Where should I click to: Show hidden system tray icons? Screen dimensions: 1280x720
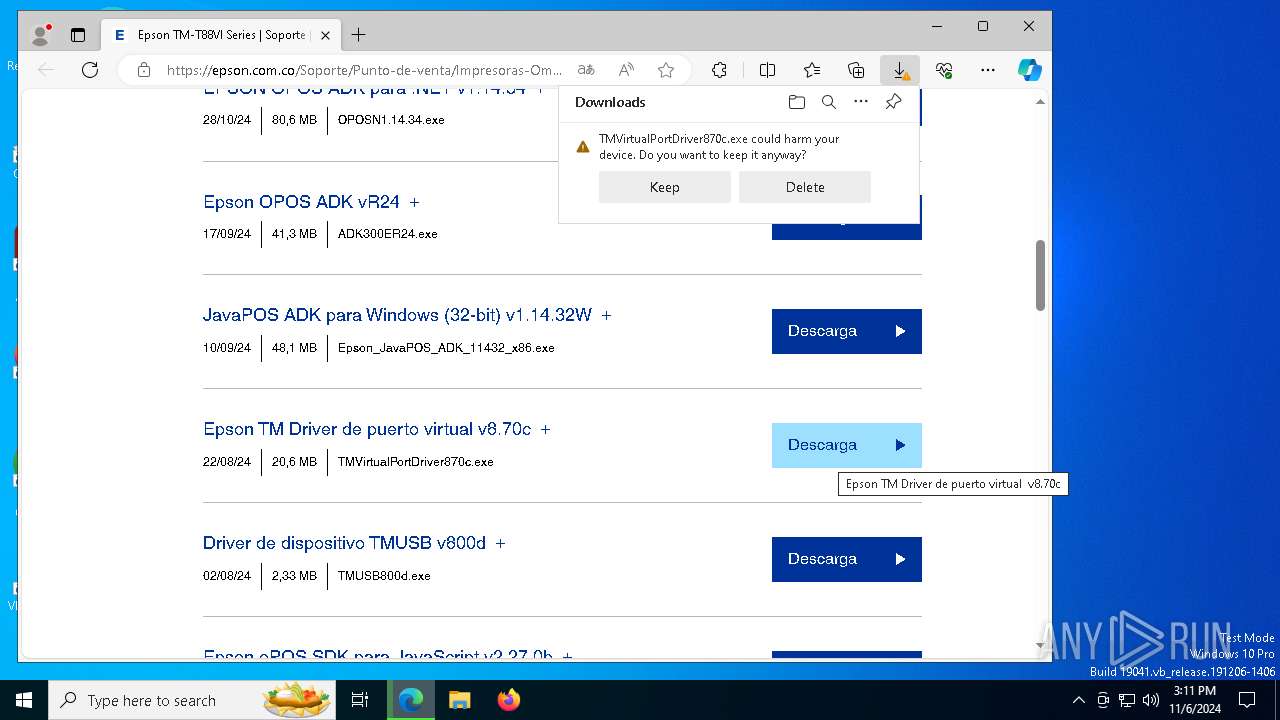click(x=1078, y=700)
